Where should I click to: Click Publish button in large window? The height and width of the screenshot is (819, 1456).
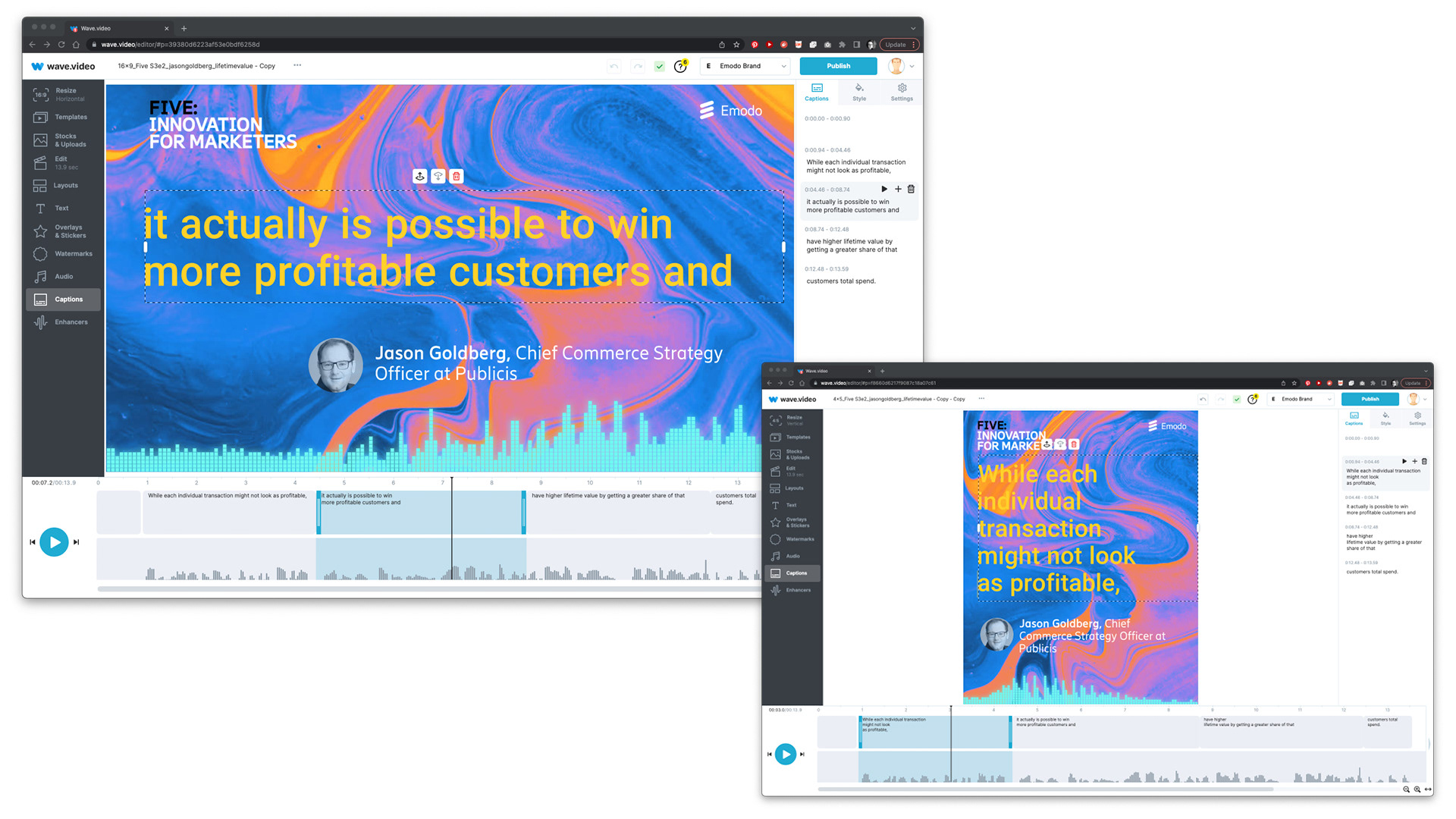click(838, 66)
